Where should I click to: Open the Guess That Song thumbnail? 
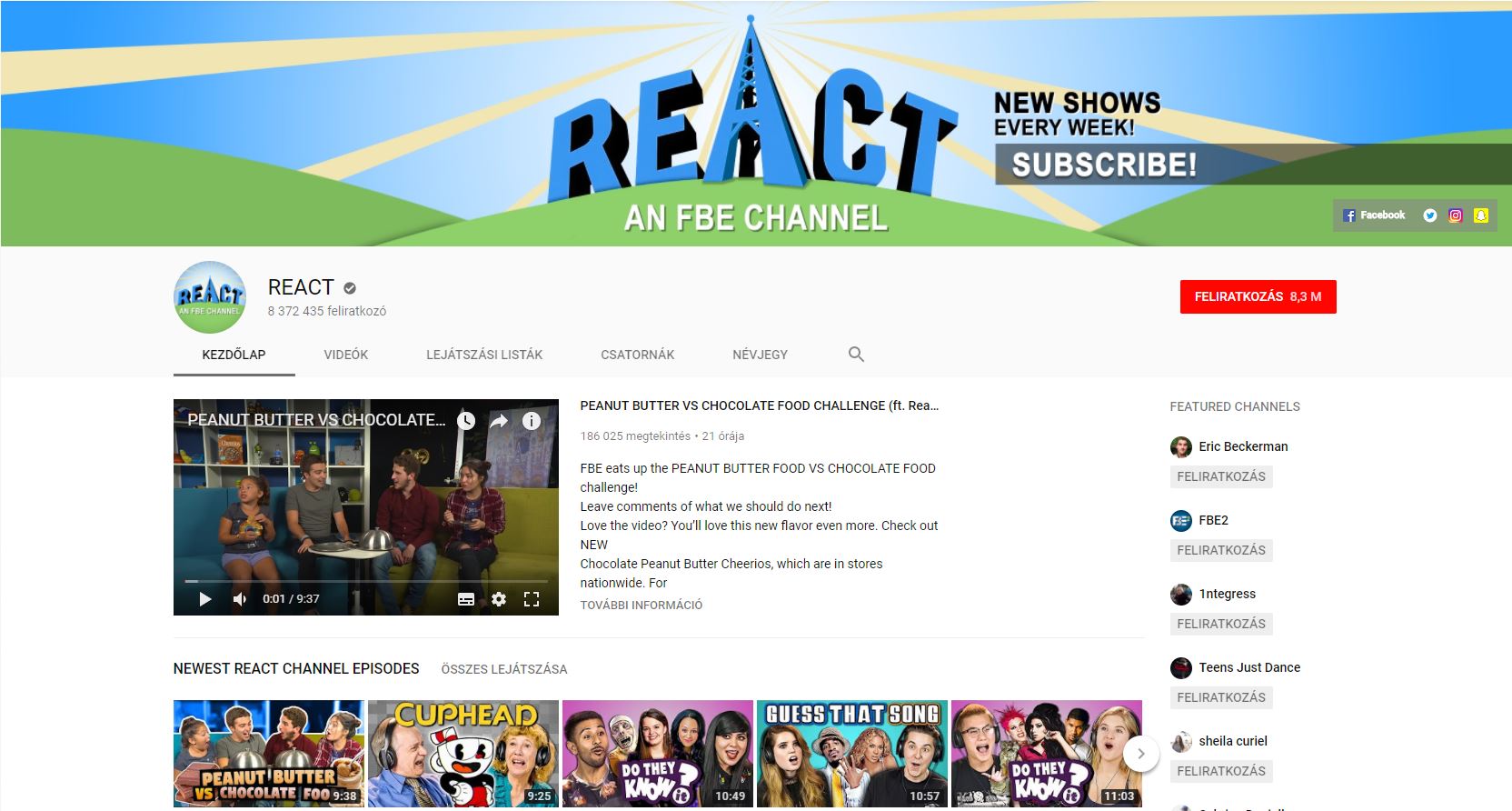pos(852,754)
